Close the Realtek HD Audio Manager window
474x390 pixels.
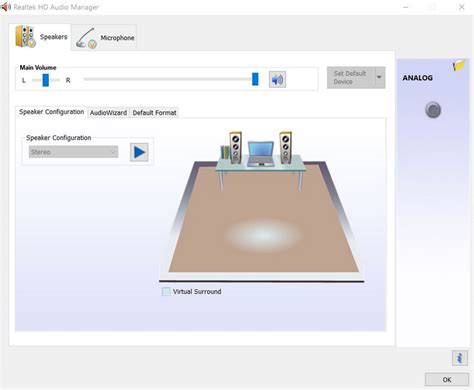coord(461,7)
